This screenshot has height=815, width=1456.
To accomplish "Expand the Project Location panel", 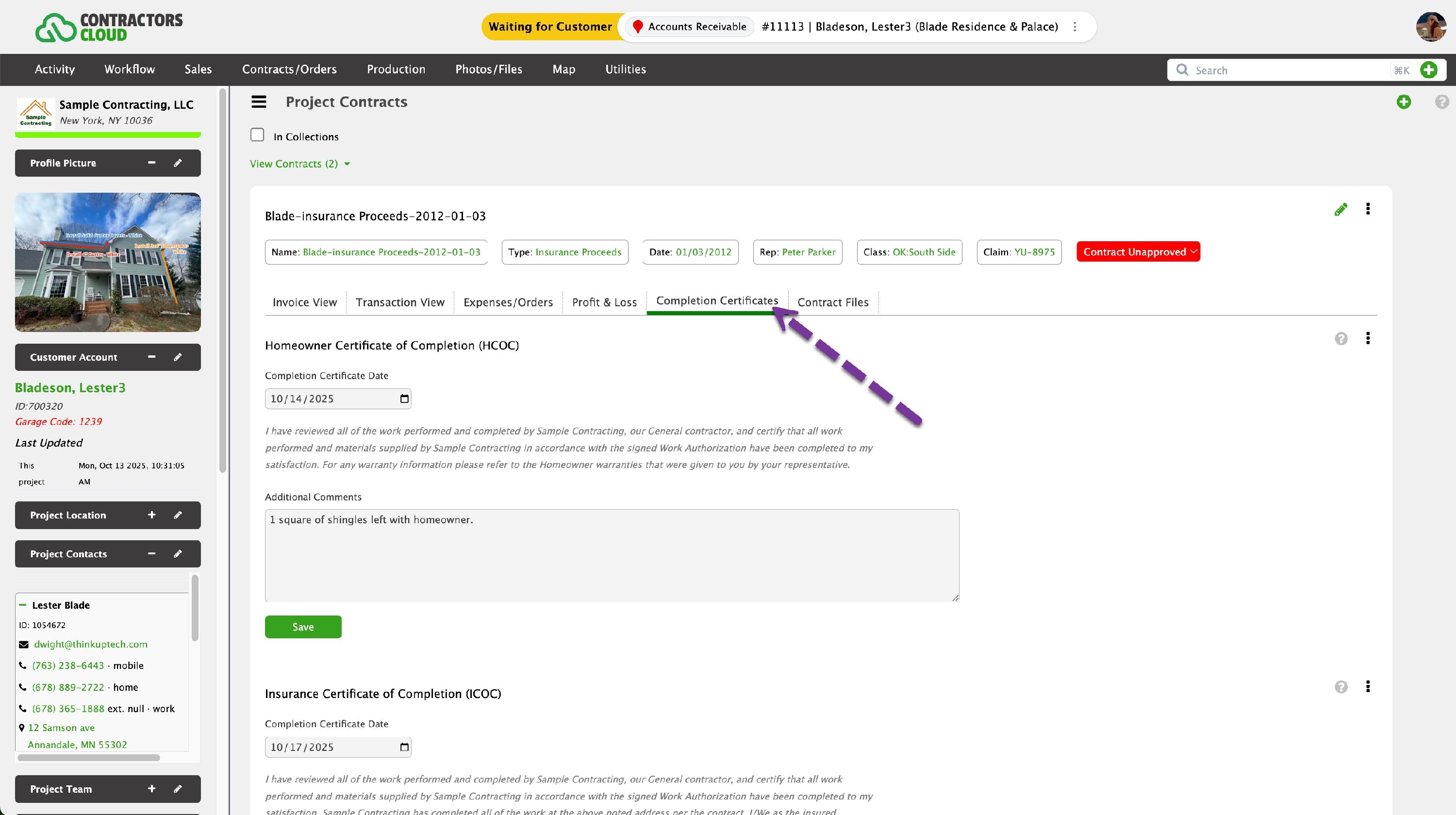I will point(151,515).
